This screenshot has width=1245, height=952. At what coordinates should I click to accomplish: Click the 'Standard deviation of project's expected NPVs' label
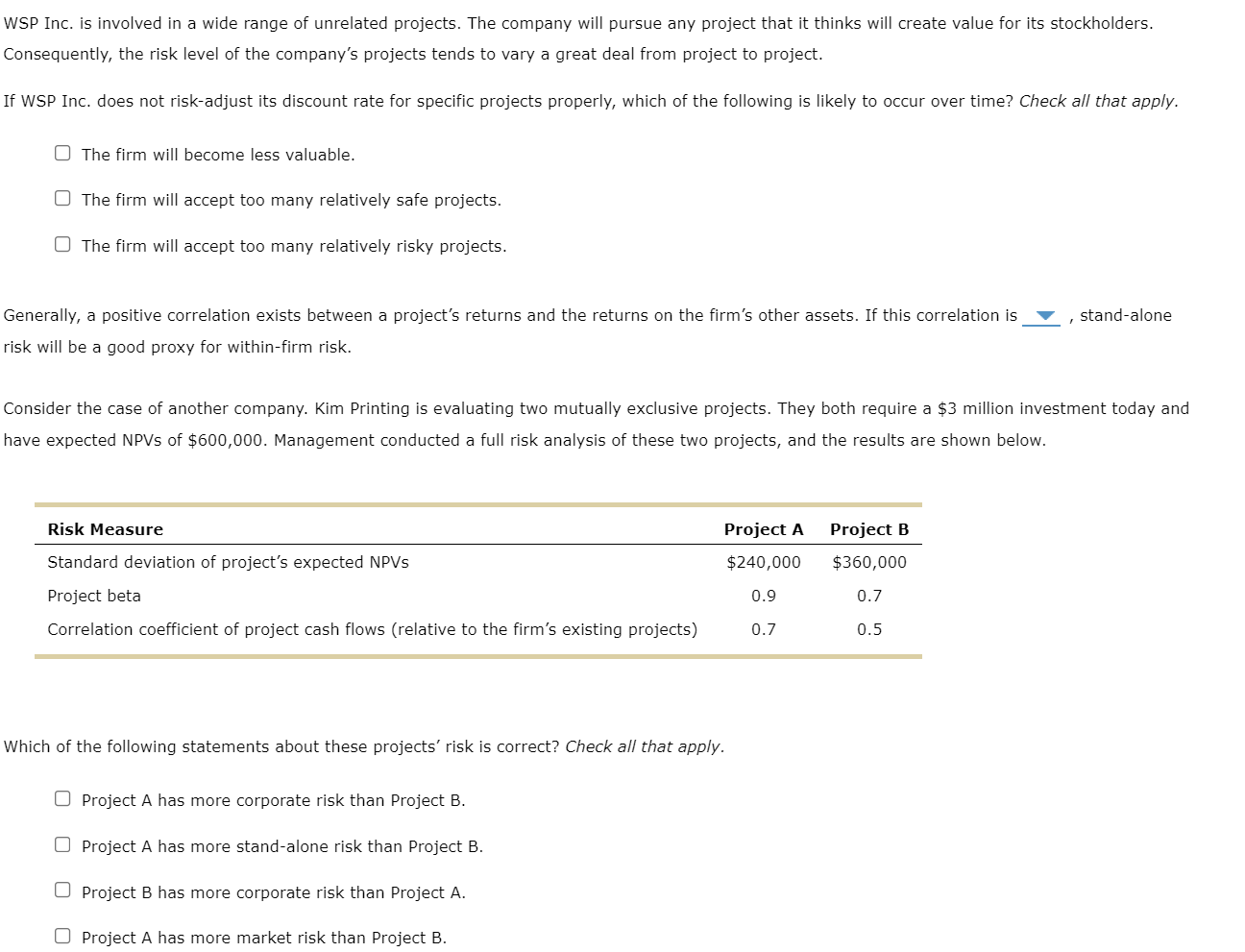click(x=229, y=562)
